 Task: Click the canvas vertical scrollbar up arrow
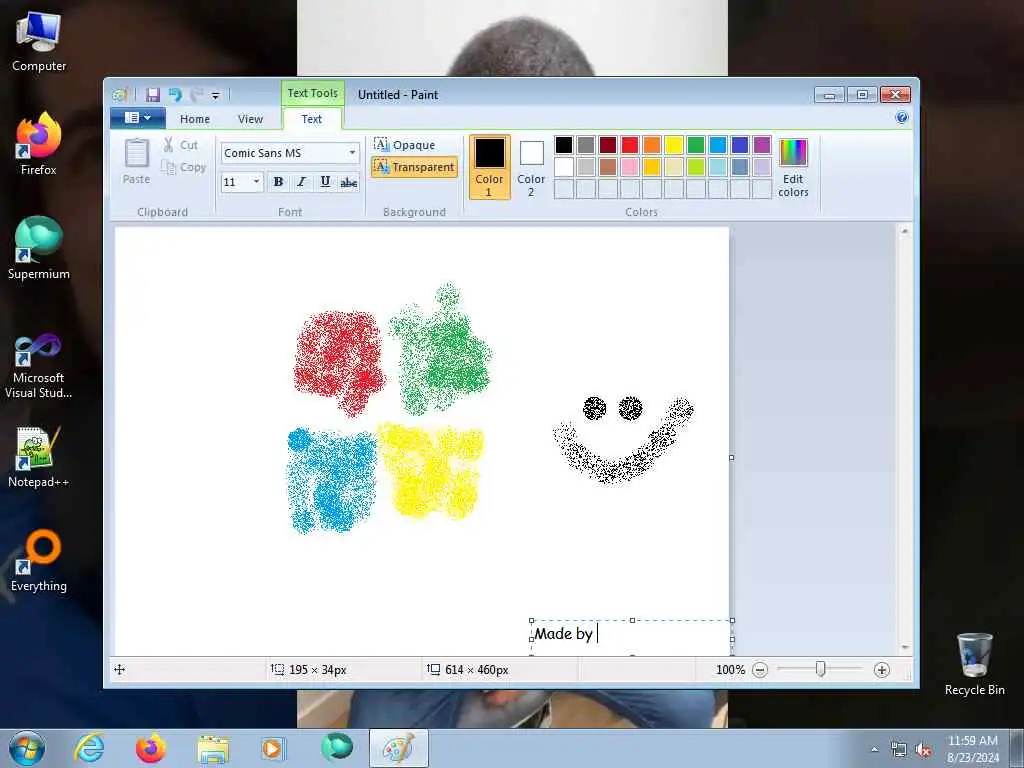pos(904,231)
